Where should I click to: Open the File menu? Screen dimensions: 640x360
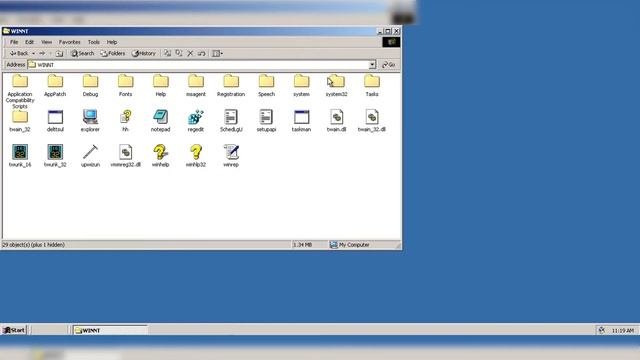pos(14,42)
